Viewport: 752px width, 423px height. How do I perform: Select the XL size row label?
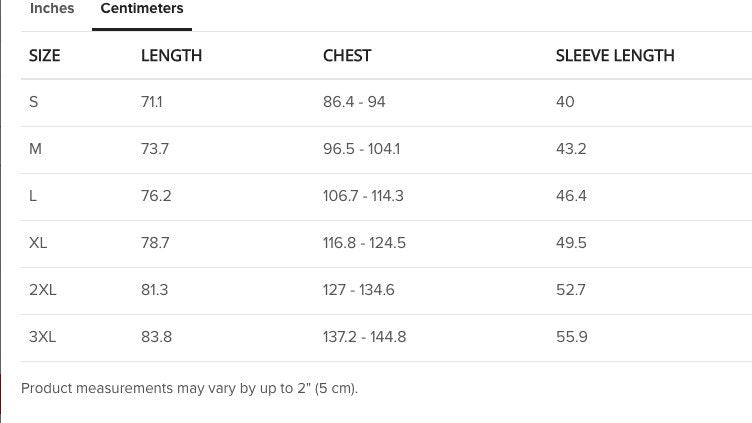pos(39,243)
